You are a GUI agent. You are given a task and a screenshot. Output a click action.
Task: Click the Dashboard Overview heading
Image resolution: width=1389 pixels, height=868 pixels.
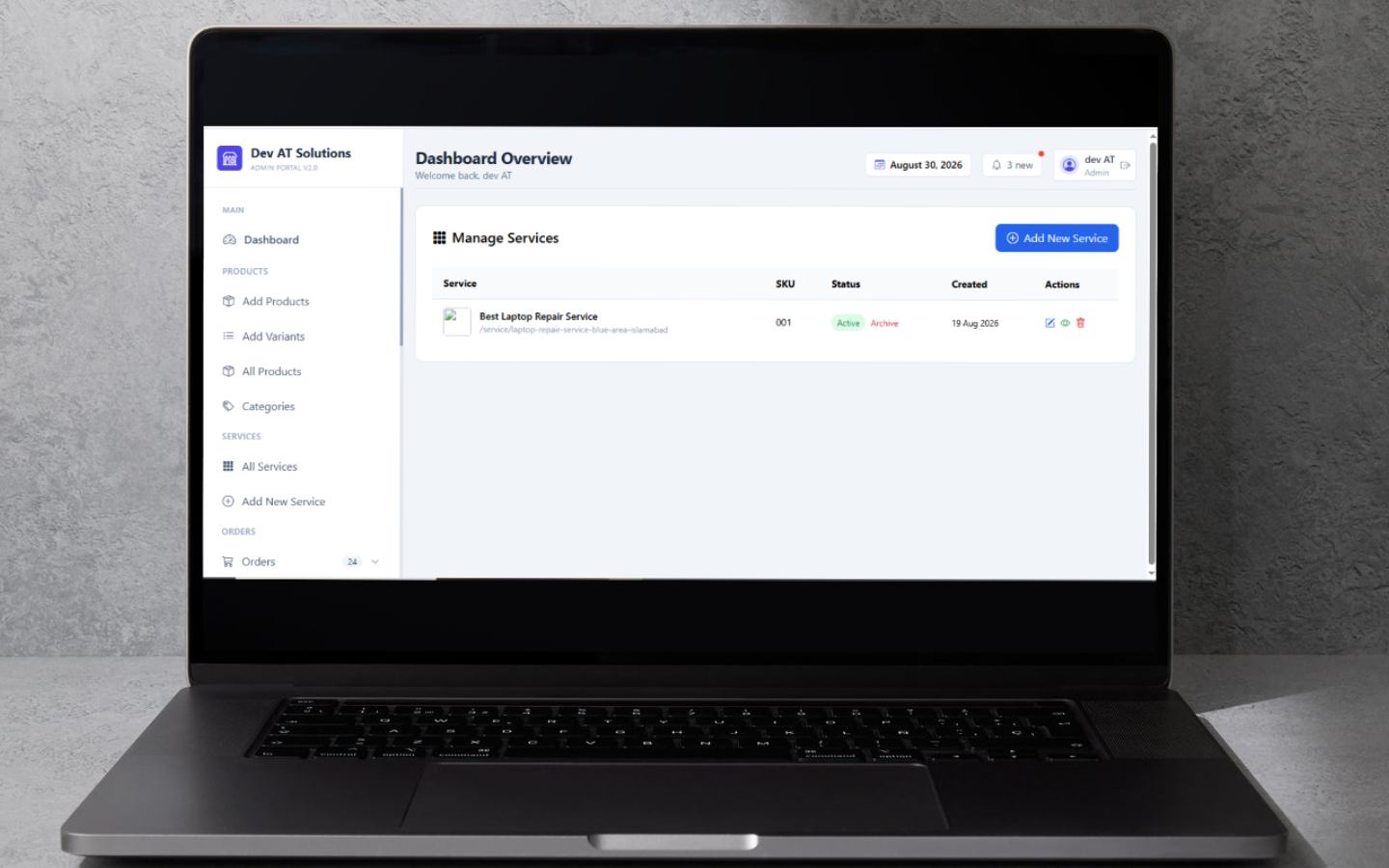tap(494, 158)
